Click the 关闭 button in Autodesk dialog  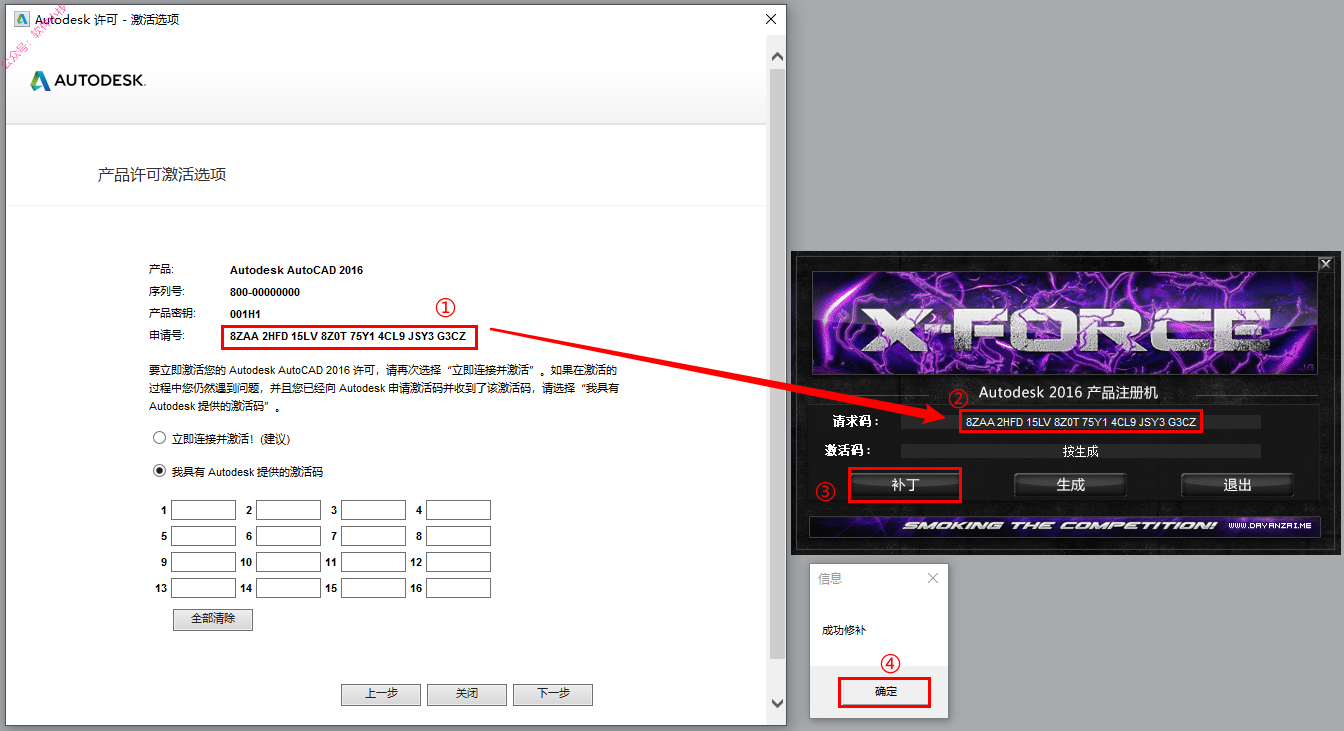[467, 694]
